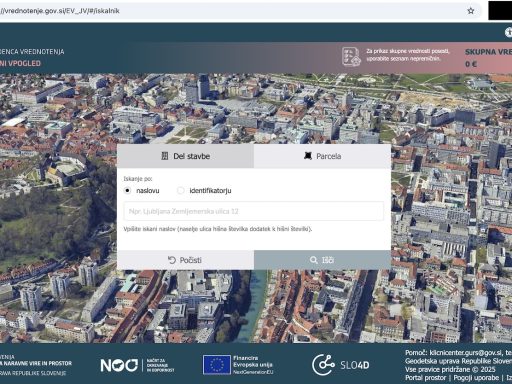Screen dimensions: 512x384
Task: Click the building icon on Del stavbe tab
Action: click(165, 156)
